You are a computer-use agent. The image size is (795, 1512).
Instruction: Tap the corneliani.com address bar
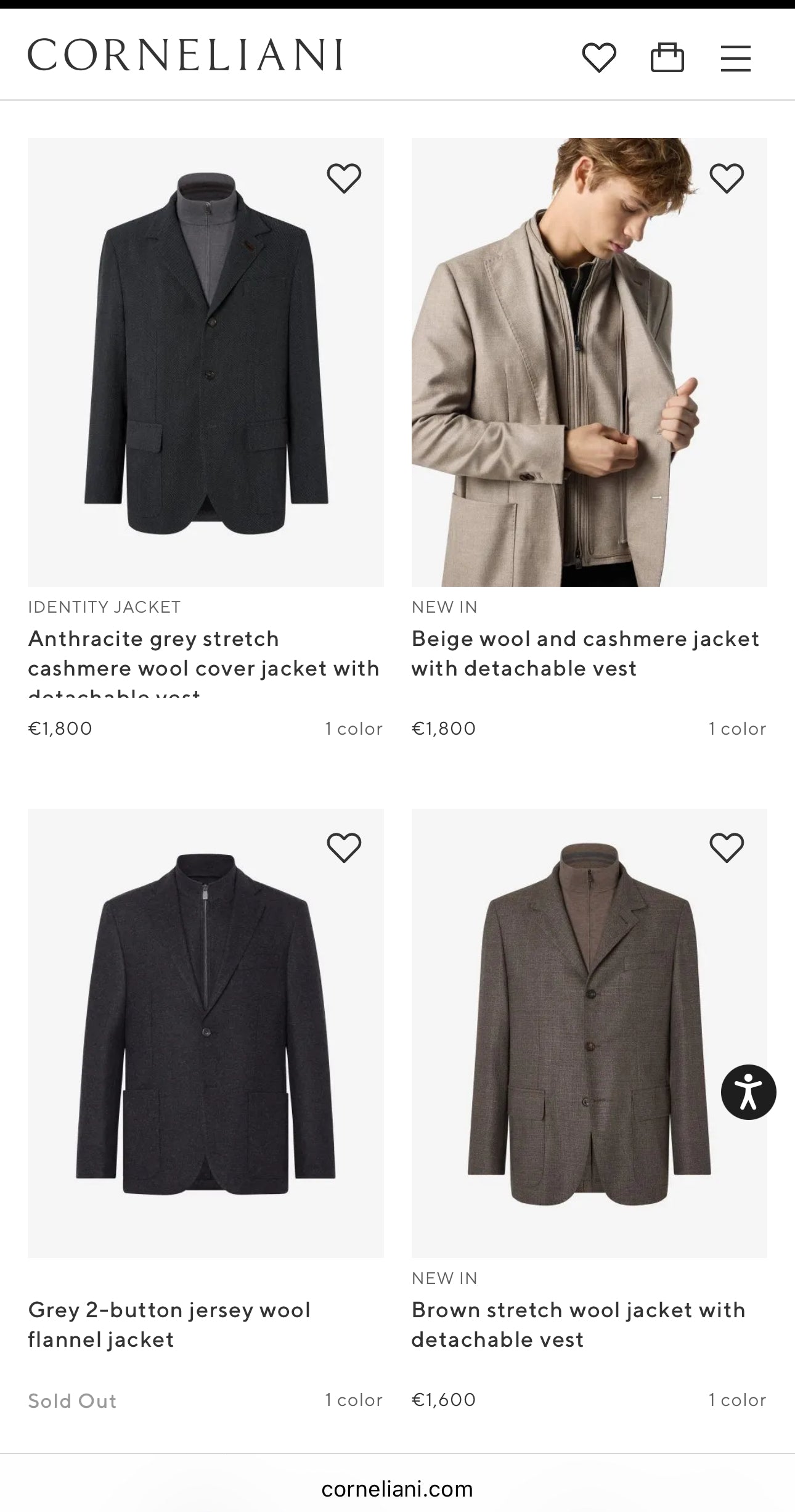(397, 1489)
